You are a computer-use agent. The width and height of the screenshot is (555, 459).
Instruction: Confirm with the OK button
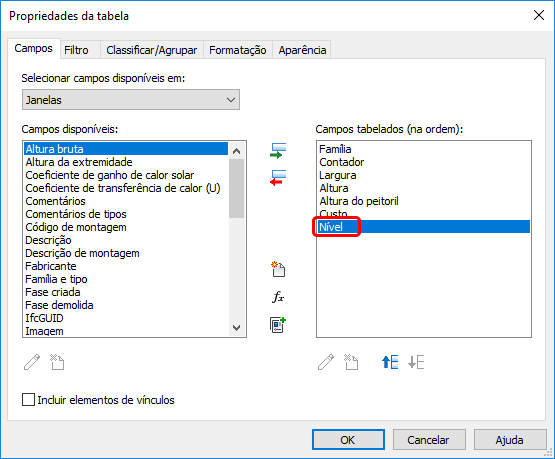(348, 440)
